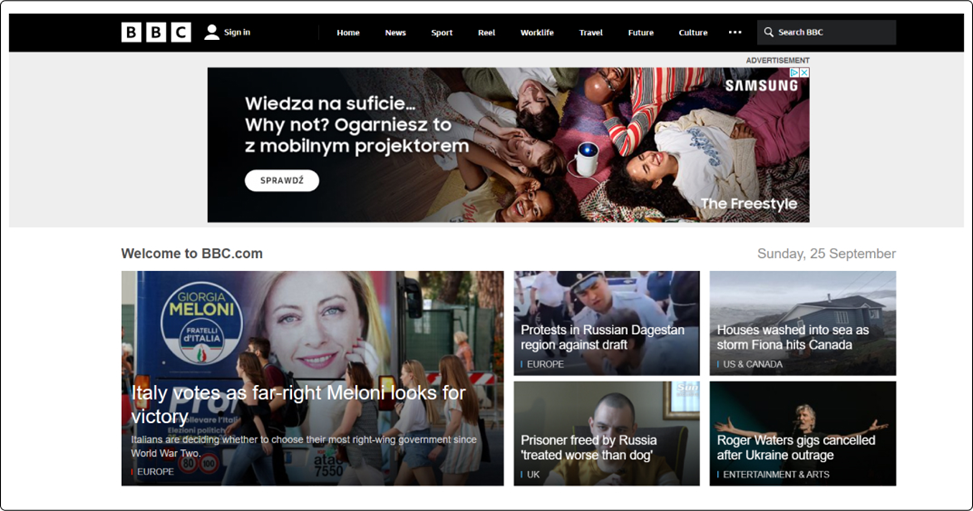
Task: Click the Wiedza na suficie ad headline
Action: (x=357, y=124)
